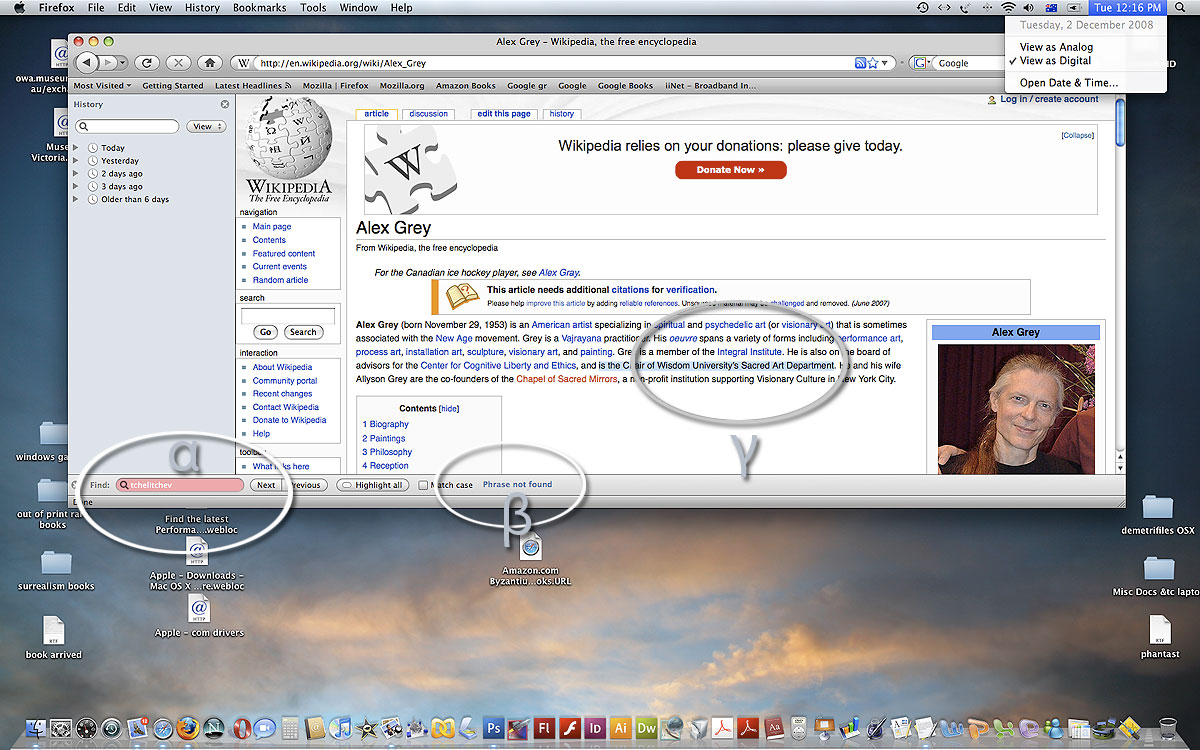Reload the page using the toolbar button
The height and width of the screenshot is (750, 1200).
tap(147, 62)
